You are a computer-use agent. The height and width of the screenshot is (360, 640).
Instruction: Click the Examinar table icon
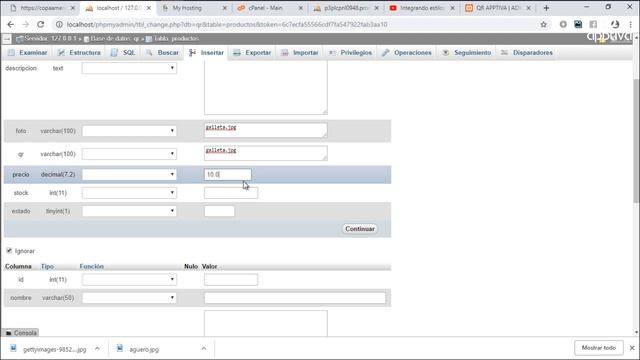point(11,53)
